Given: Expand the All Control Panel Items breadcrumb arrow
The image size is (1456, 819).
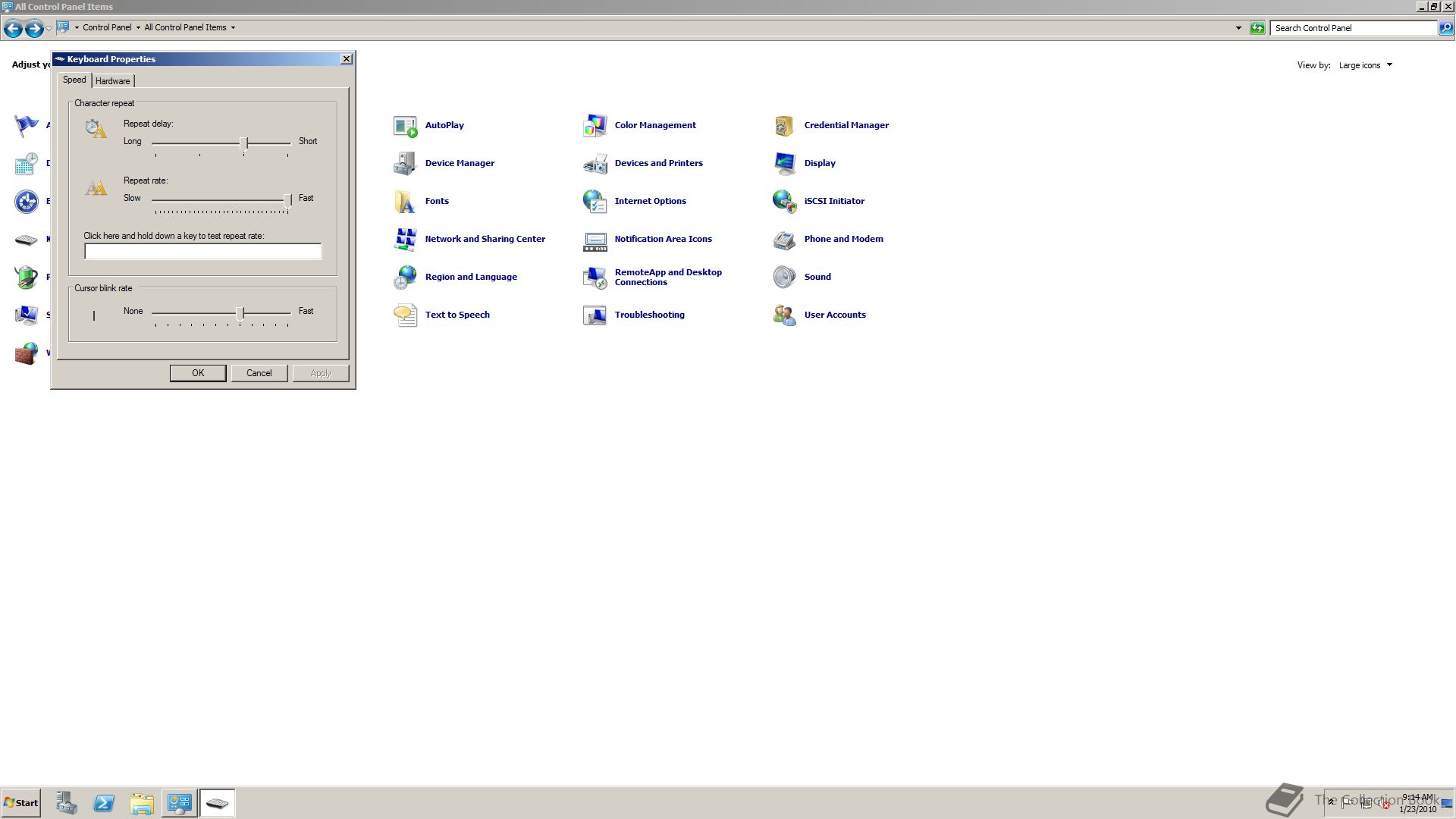Looking at the screenshot, I should [x=233, y=28].
